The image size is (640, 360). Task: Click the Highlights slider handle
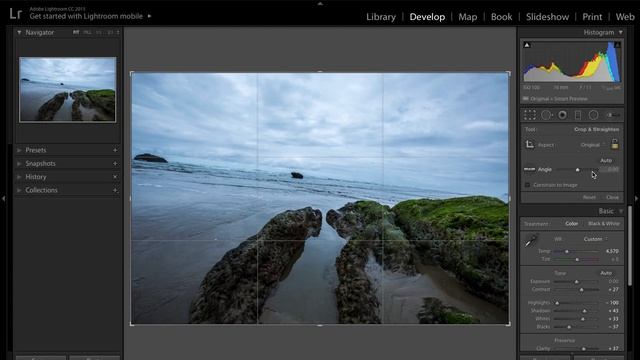coord(557,303)
